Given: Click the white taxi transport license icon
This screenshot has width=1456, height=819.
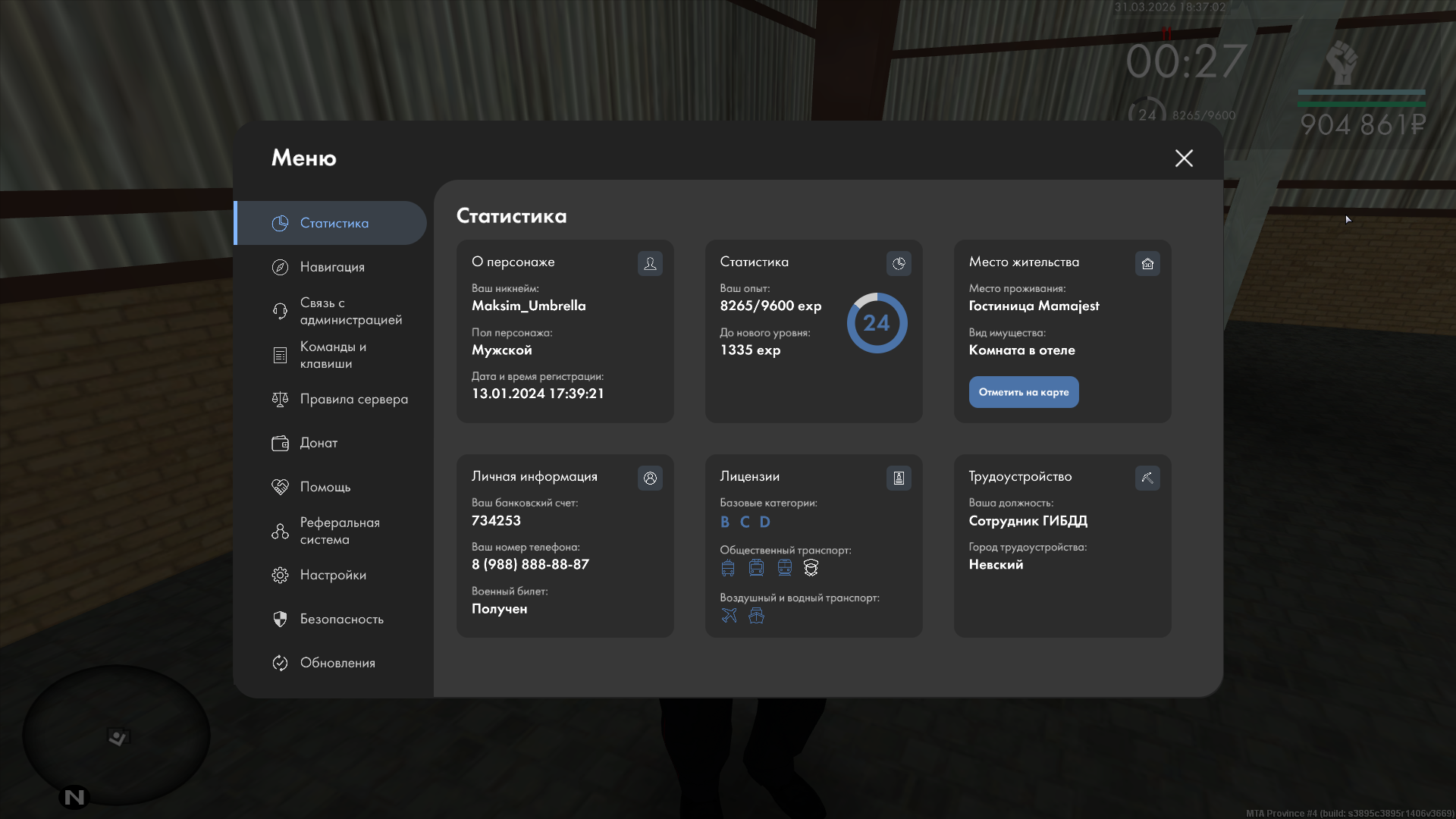Looking at the screenshot, I should click(811, 568).
